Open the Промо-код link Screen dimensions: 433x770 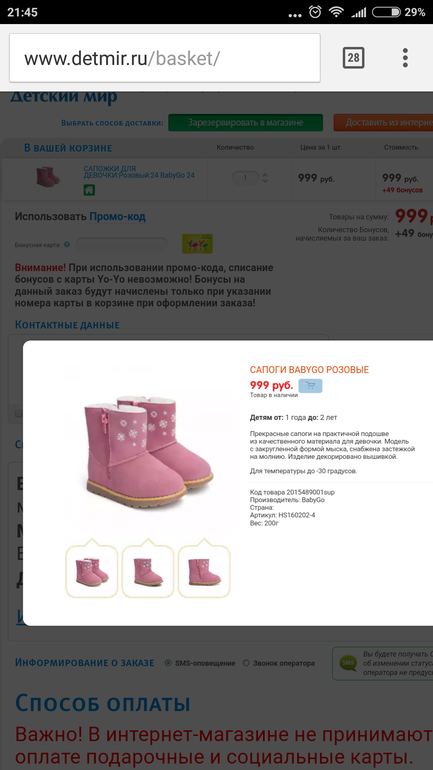point(117,217)
